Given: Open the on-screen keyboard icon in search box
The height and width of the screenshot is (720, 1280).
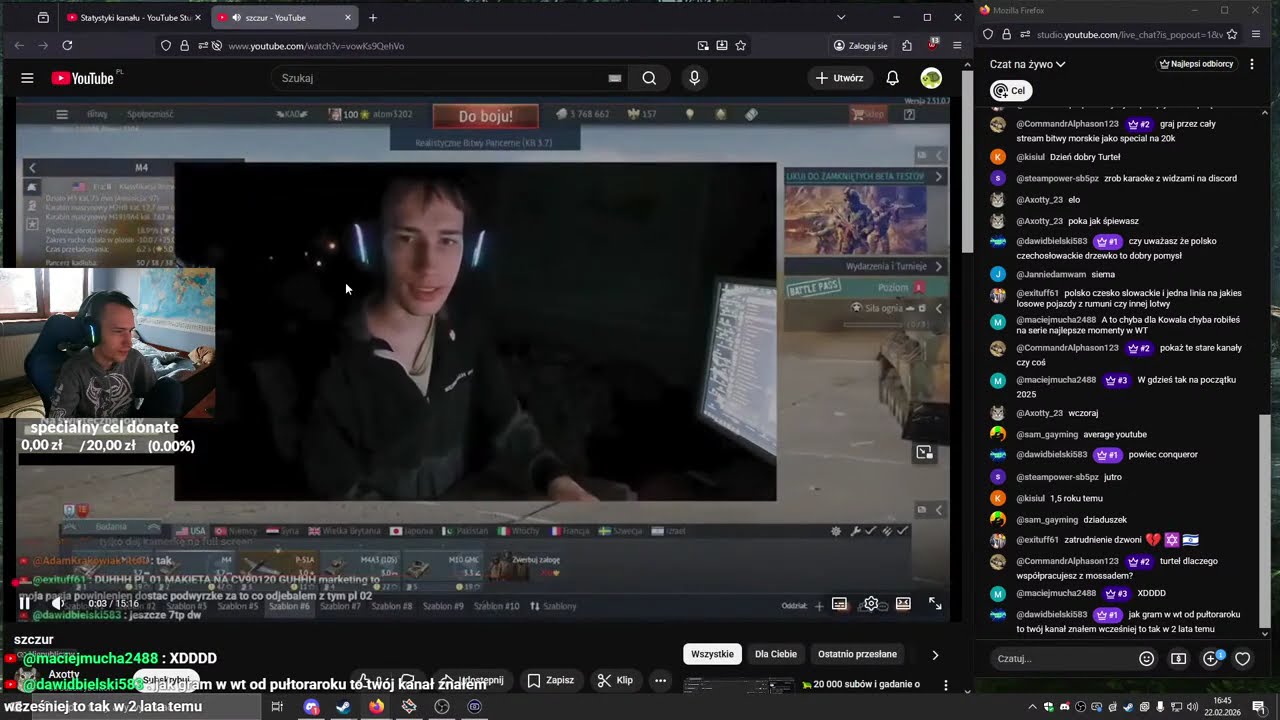Looking at the screenshot, I should tap(615, 78).
